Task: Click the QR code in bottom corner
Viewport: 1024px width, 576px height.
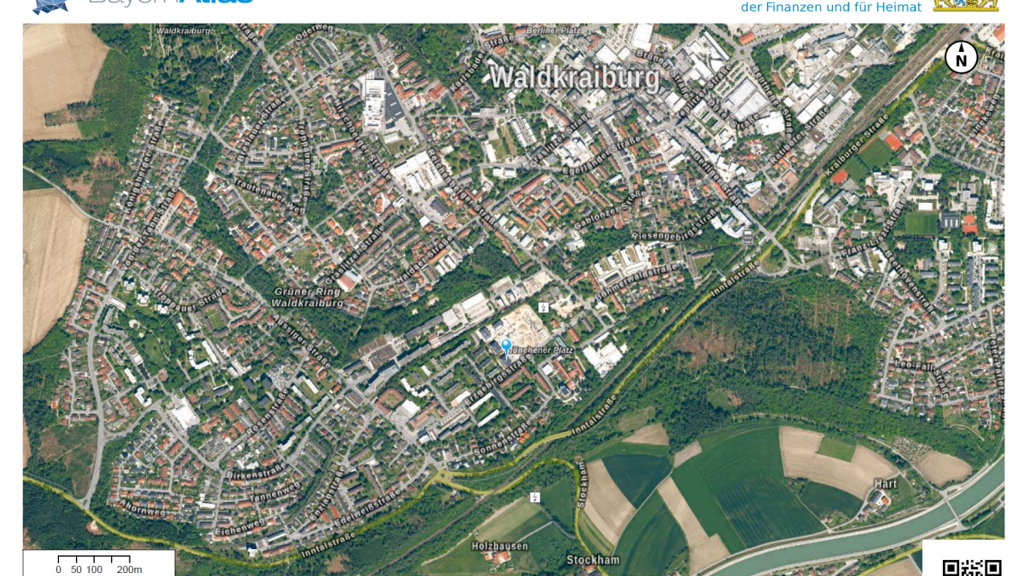Action: tap(971, 566)
